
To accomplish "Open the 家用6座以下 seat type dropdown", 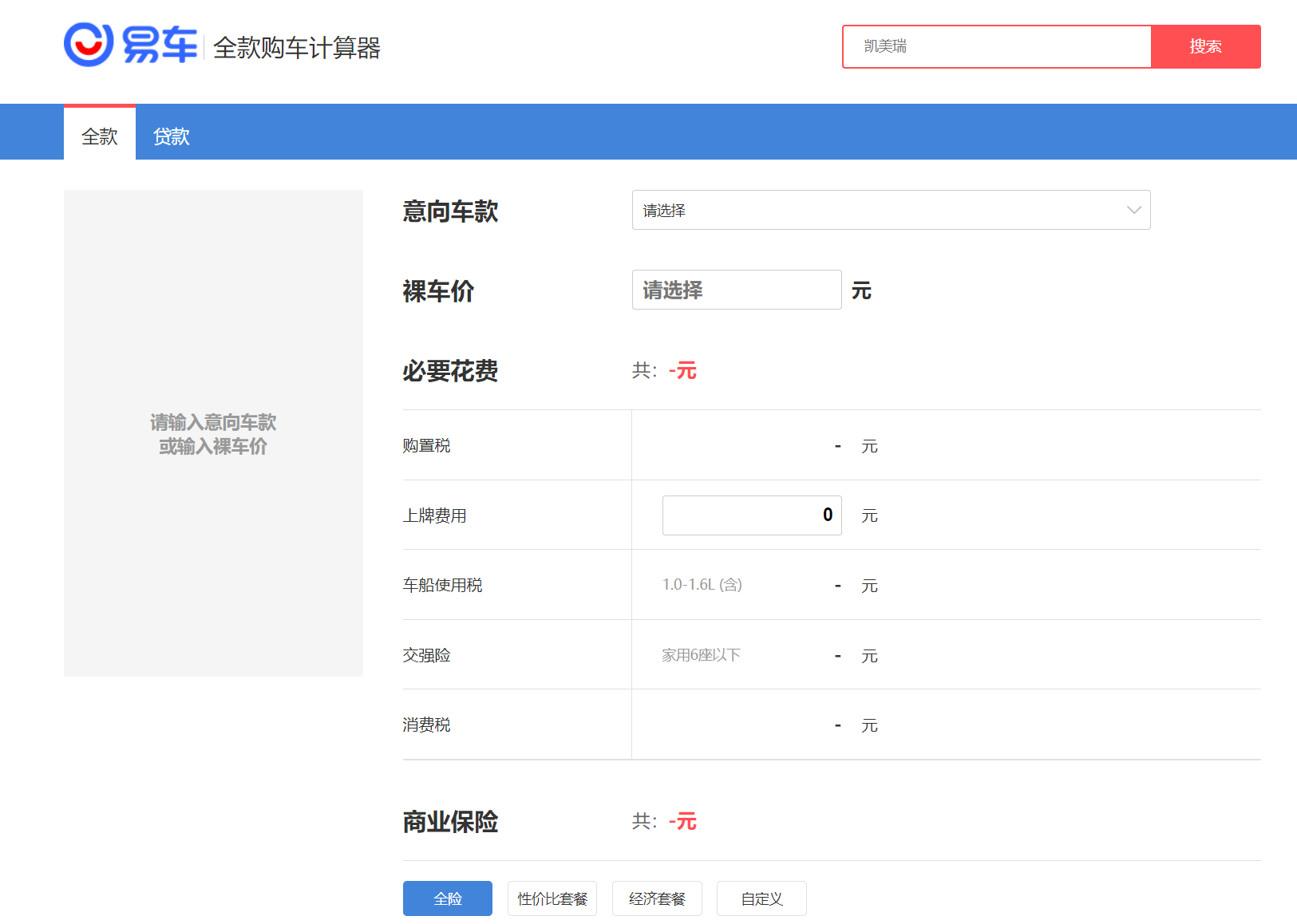I will (x=701, y=655).
